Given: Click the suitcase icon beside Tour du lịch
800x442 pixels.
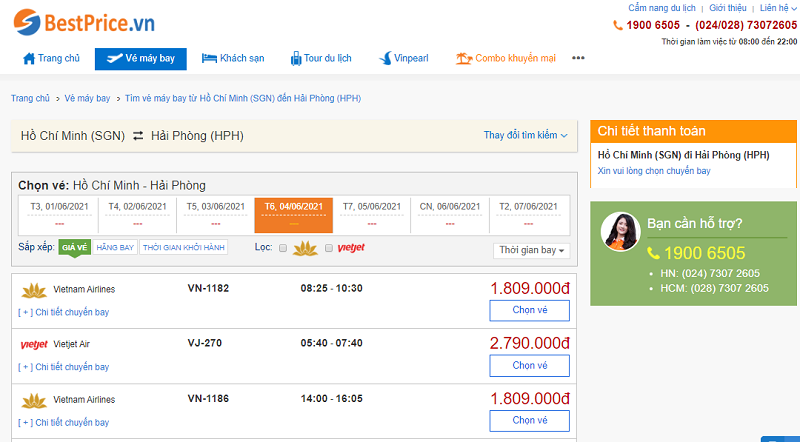Looking at the screenshot, I should coord(296,59).
